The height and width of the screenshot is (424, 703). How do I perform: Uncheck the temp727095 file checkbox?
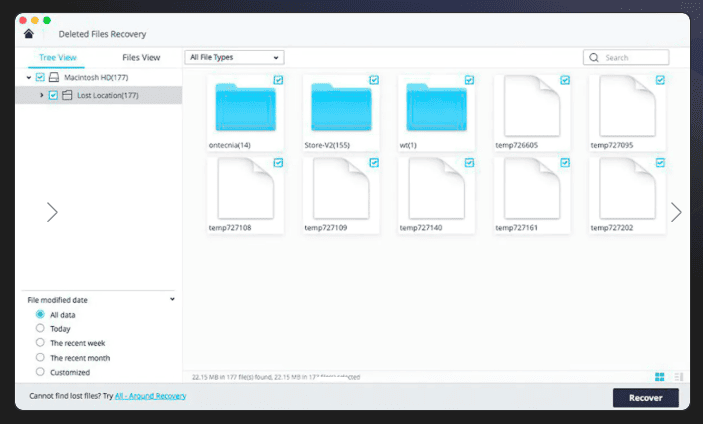[660, 80]
